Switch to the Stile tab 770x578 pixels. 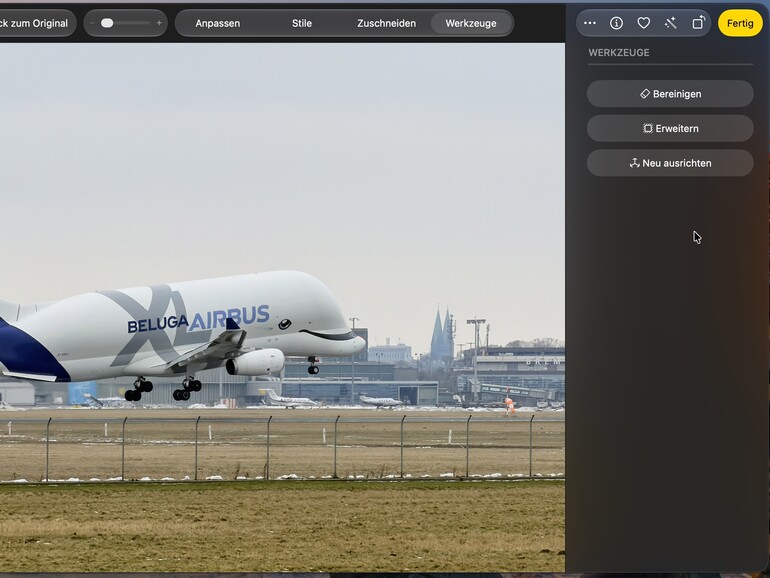click(x=302, y=23)
